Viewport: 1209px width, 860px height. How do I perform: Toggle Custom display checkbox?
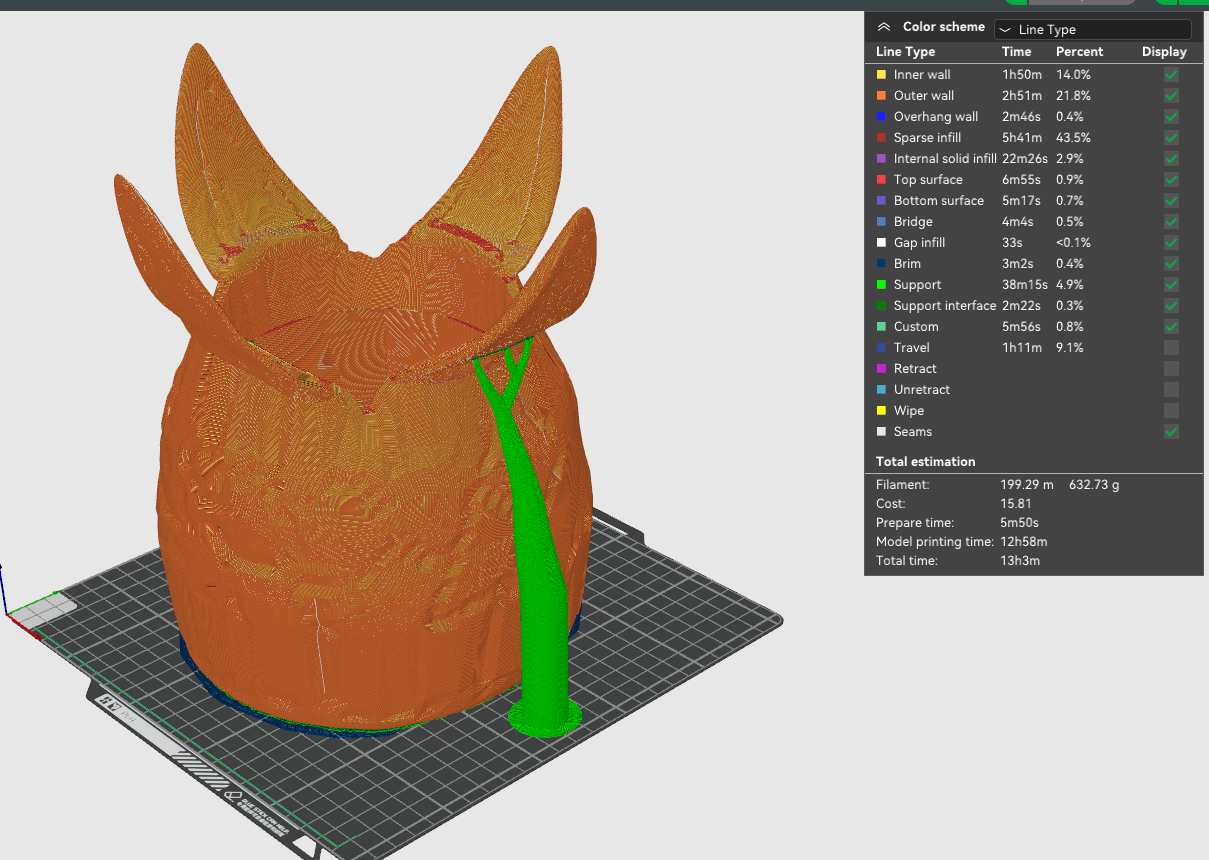point(1171,327)
